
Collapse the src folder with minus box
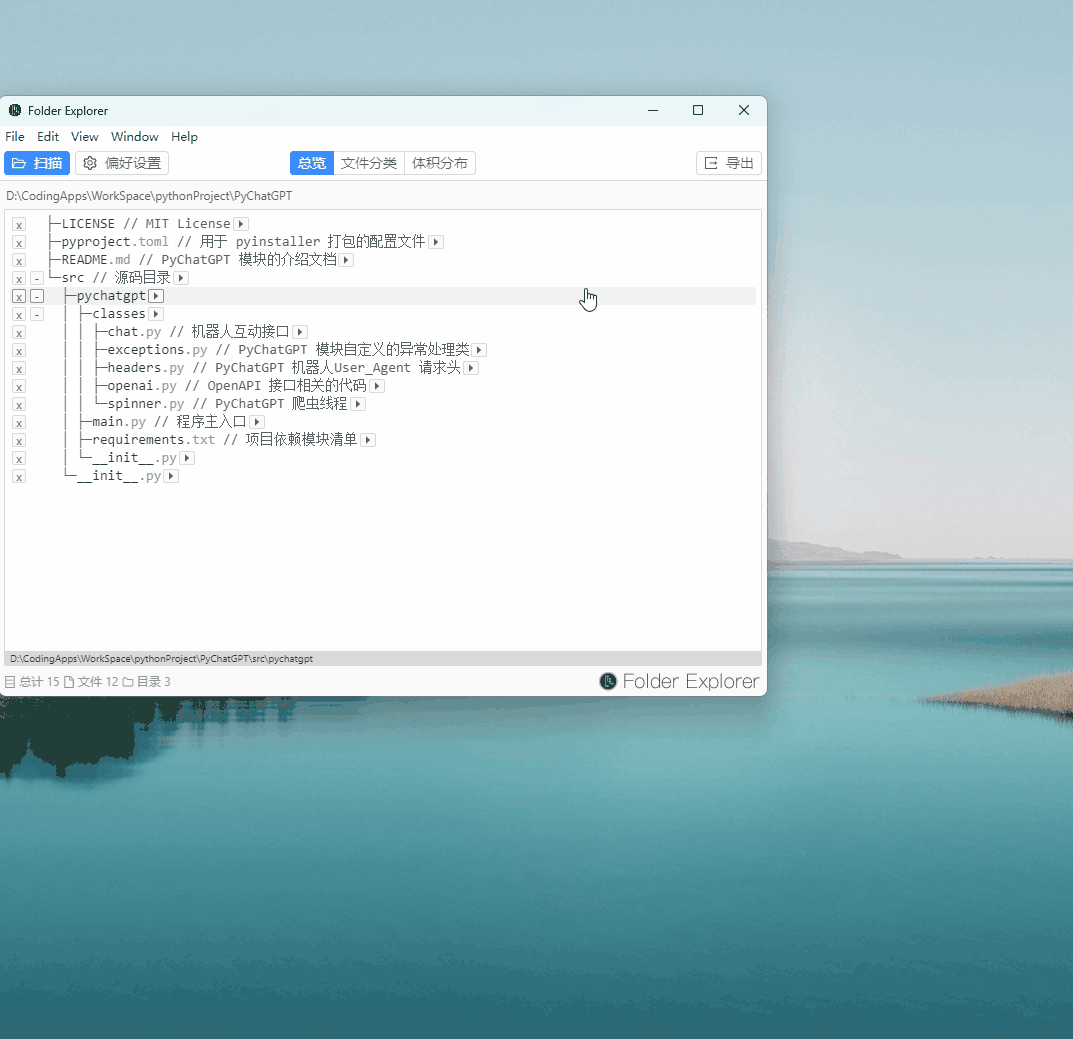(x=37, y=279)
